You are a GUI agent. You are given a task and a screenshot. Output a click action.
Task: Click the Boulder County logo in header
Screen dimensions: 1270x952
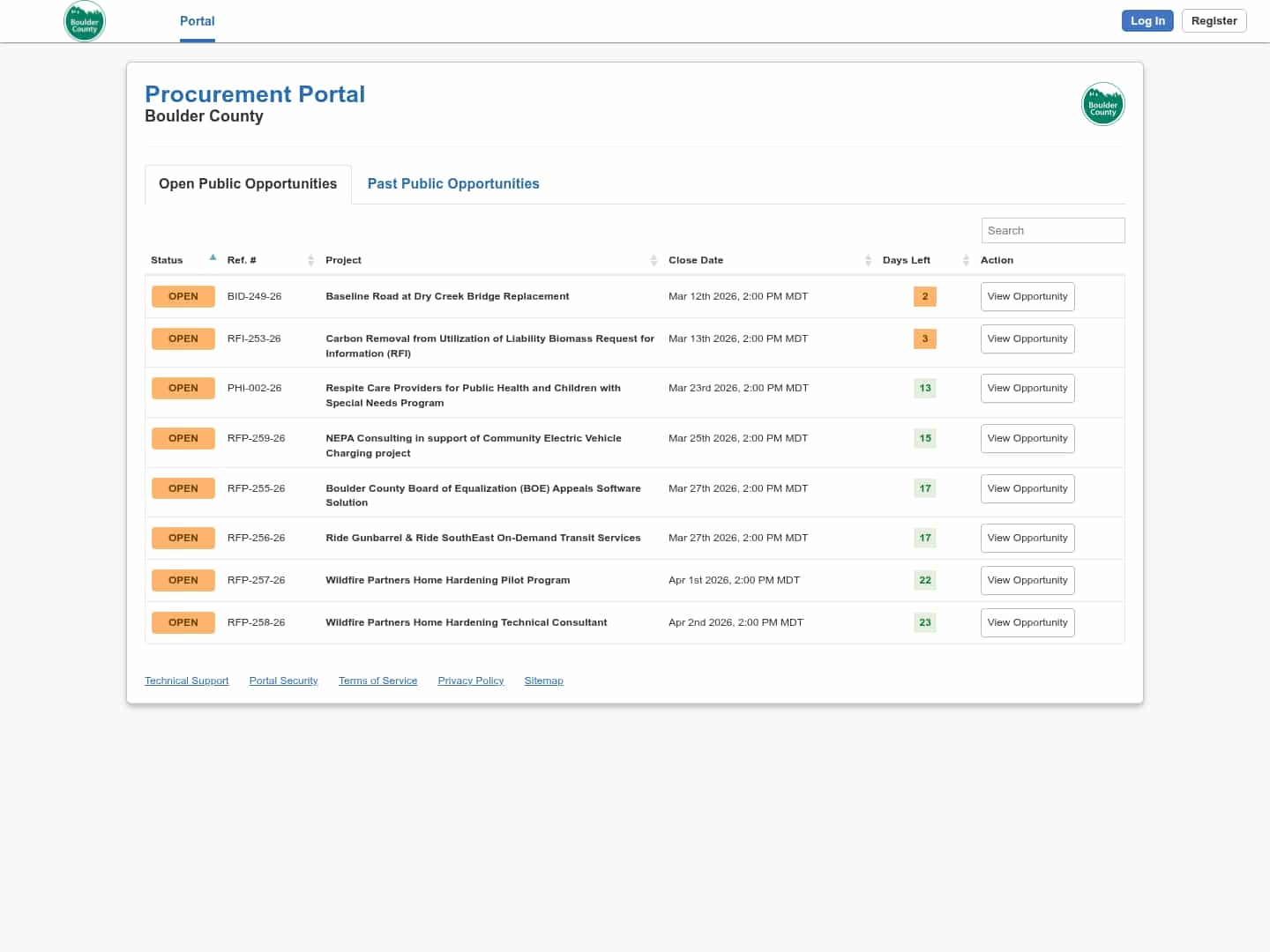click(x=85, y=21)
